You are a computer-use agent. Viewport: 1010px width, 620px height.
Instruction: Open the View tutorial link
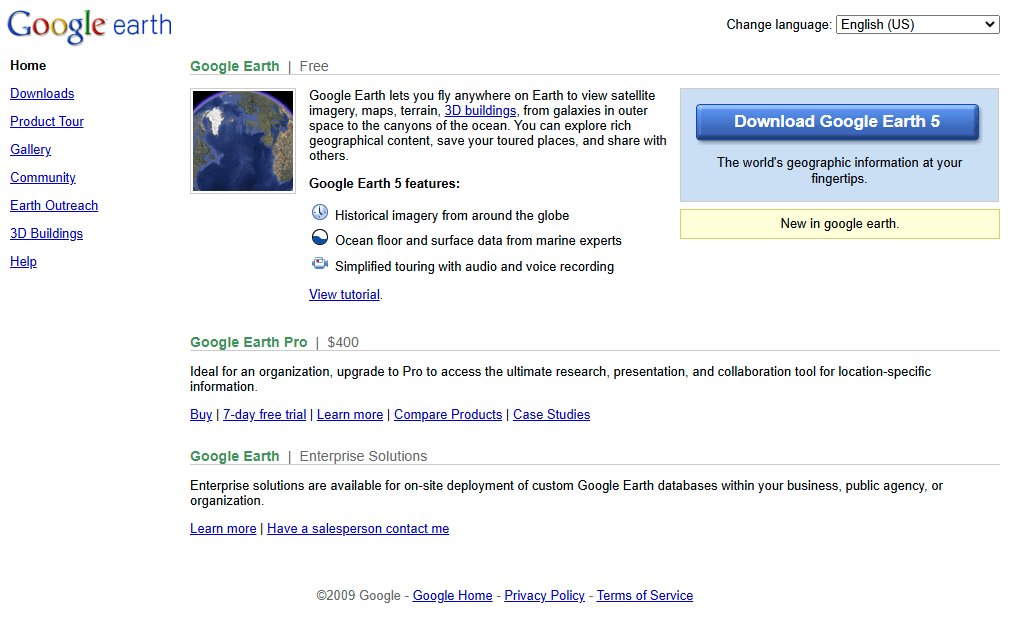pos(344,294)
